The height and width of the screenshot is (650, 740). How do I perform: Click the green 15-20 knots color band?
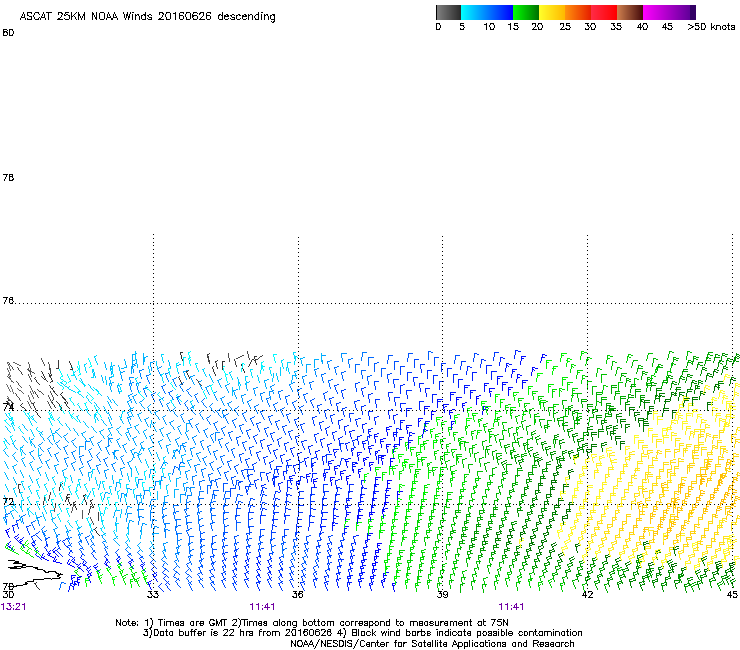526,12
